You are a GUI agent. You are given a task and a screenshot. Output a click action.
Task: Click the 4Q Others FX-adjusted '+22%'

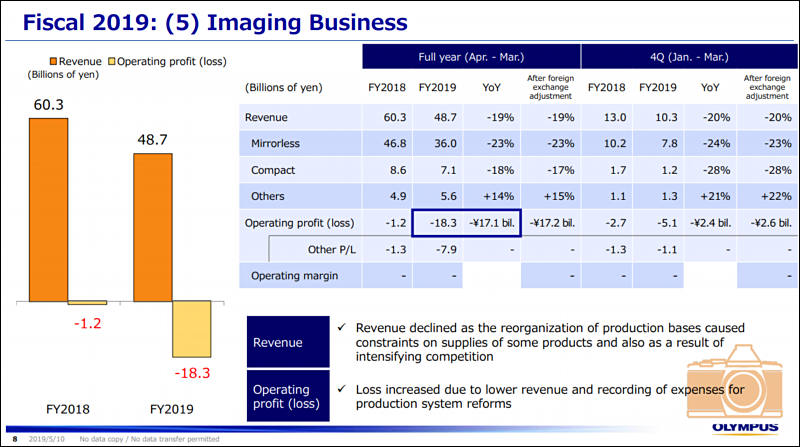777,196
